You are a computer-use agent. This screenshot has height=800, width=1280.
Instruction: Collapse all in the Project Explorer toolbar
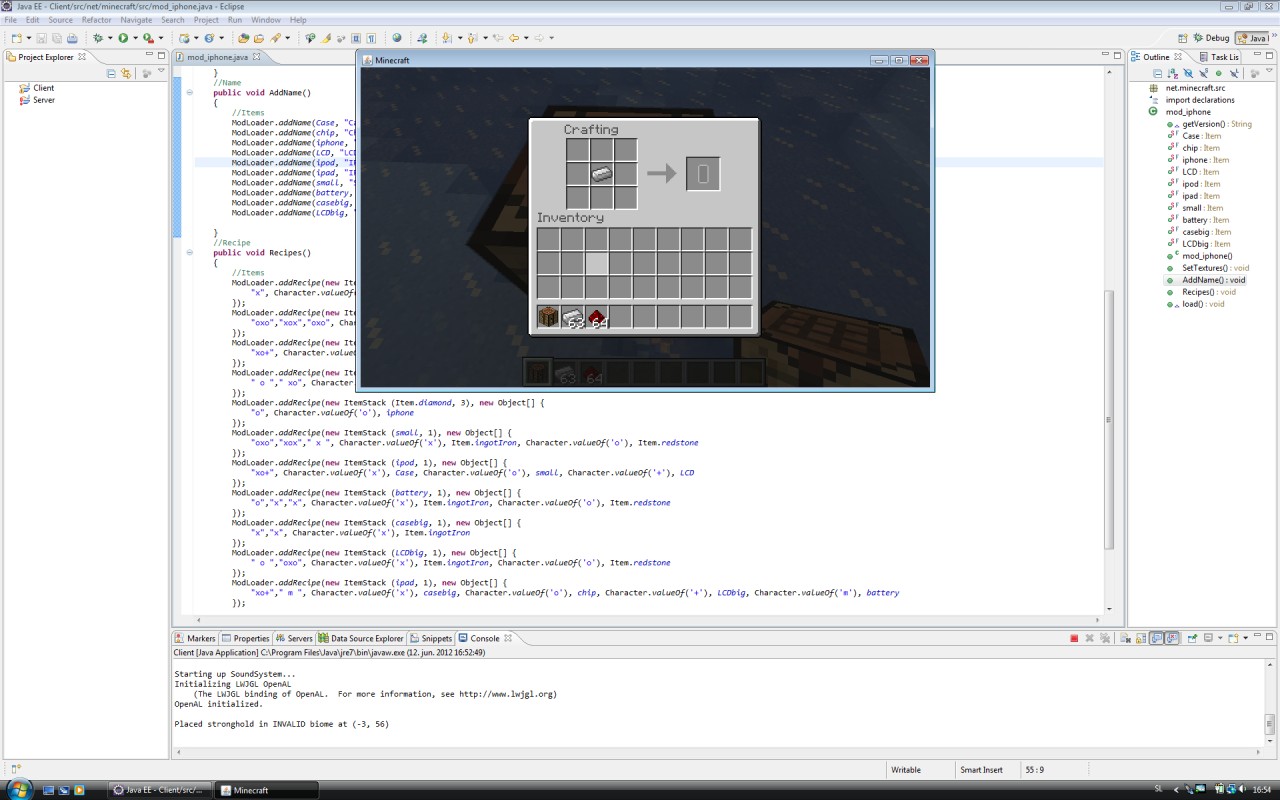111,73
